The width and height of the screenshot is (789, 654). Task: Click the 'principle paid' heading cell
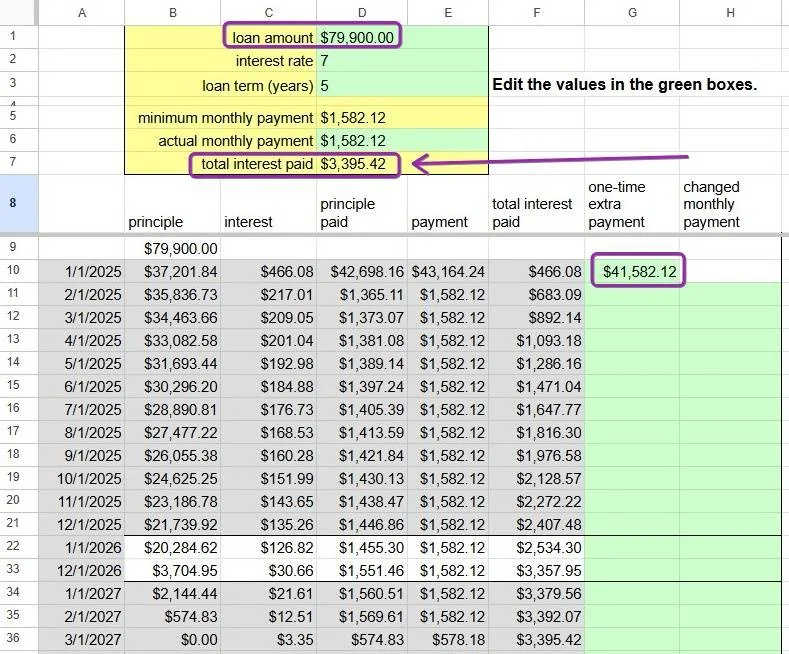click(x=362, y=204)
